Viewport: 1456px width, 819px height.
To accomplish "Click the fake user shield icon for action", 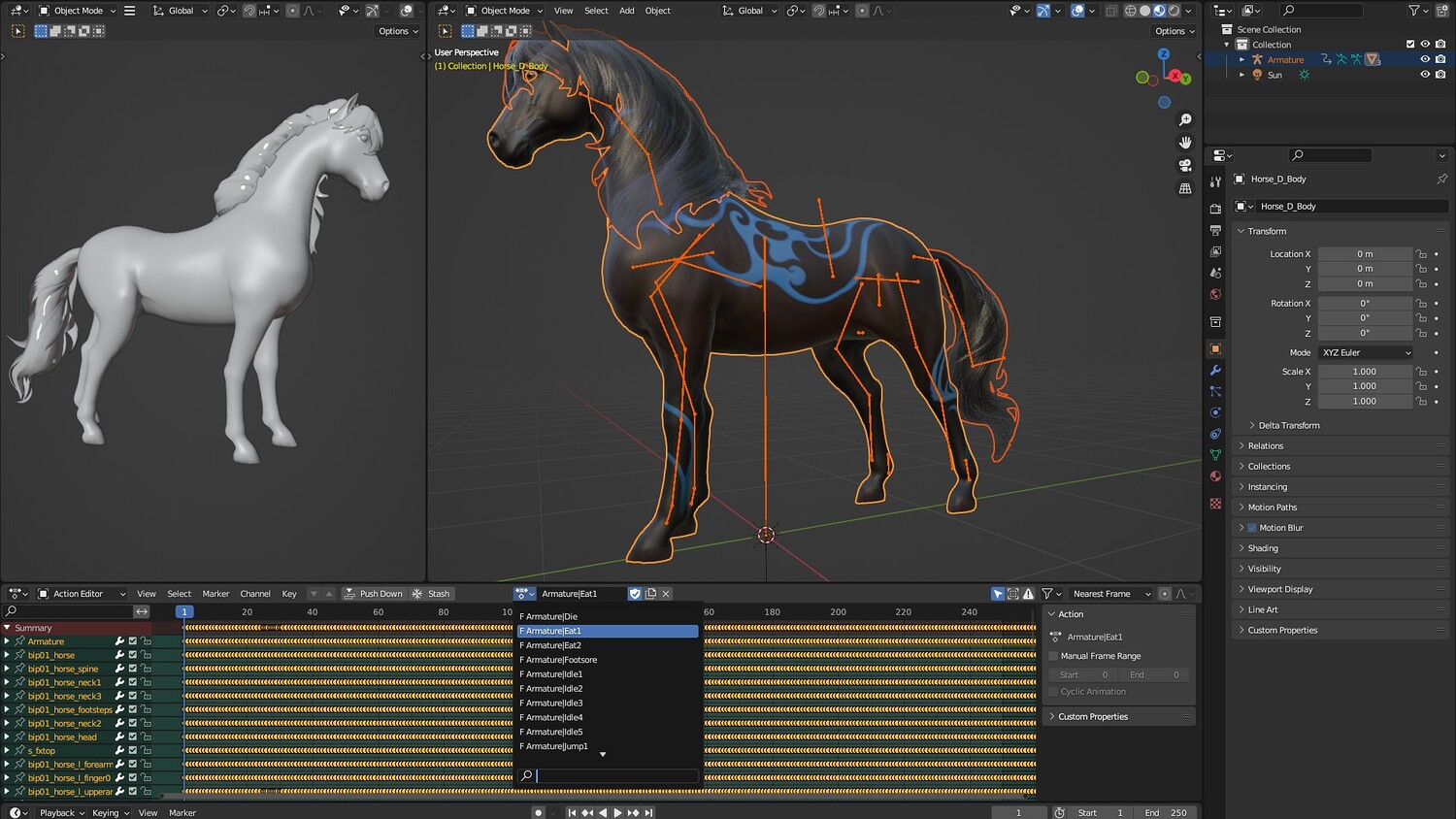I will tap(635, 594).
